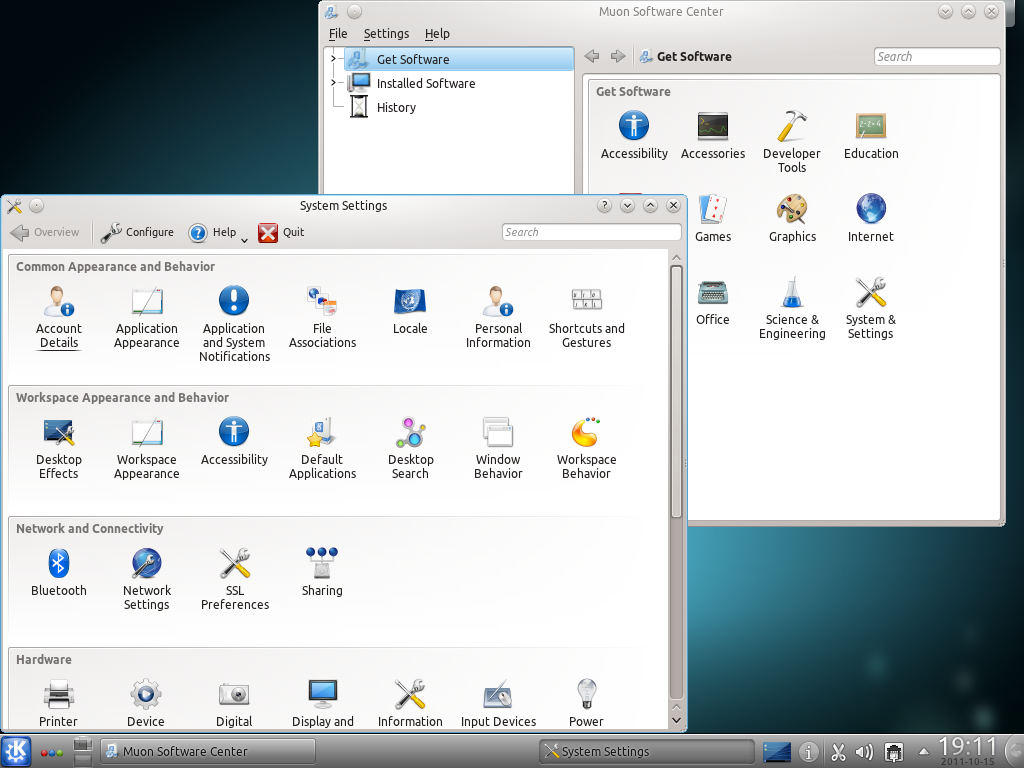Expand the Installed Software tree node
The width and height of the screenshot is (1024, 768).
[333, 83]
